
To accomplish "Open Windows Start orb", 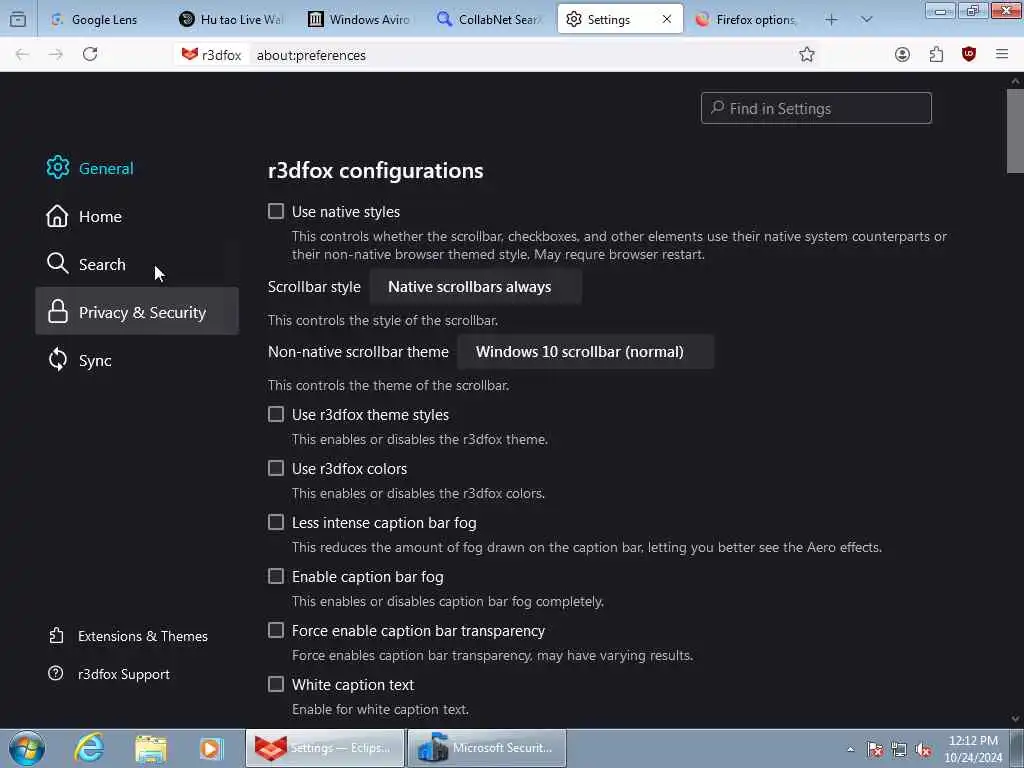I will [27, 748].
